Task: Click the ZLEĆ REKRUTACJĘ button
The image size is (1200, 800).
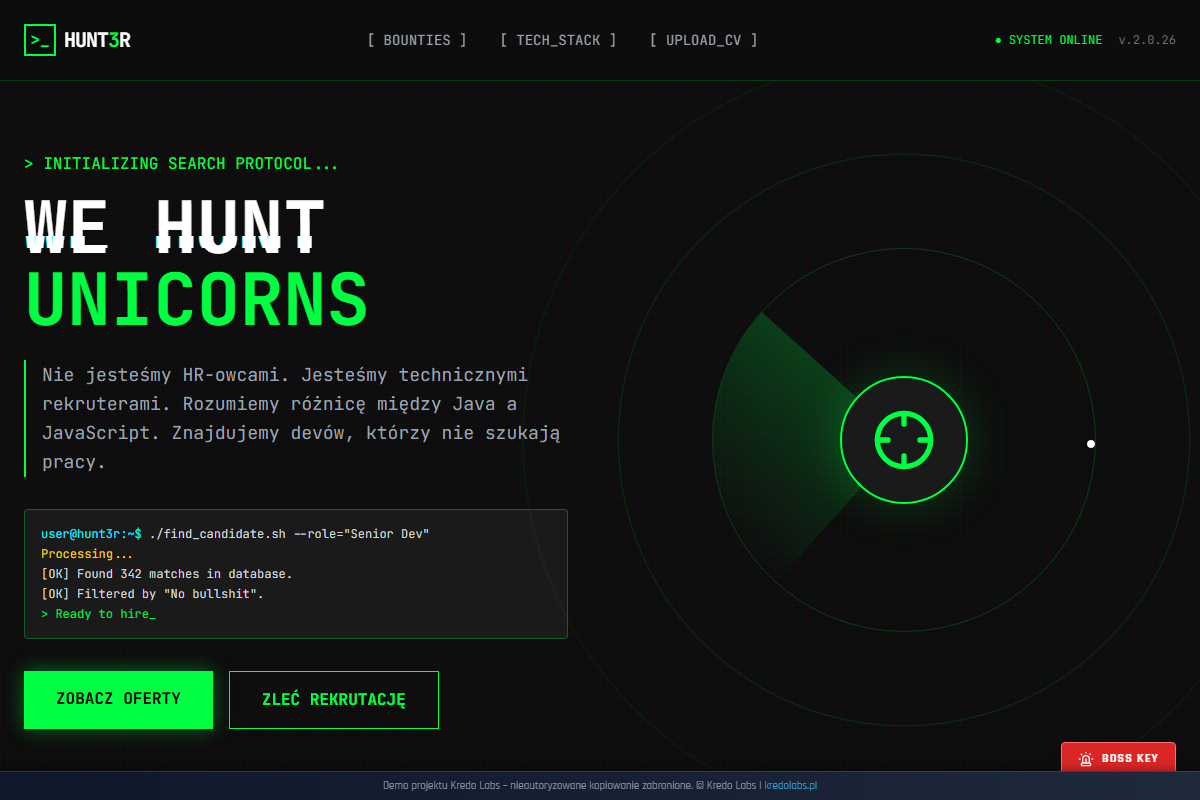Action: pyautogui.click(x=334, y=700)
